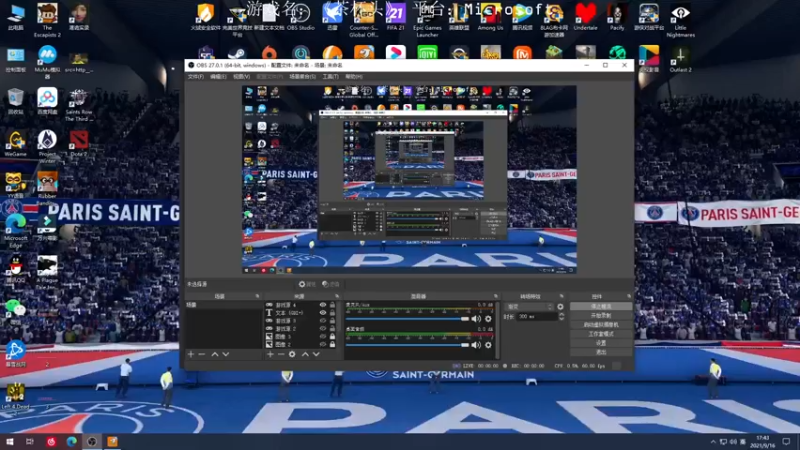800x450 pixels.
Task: Open OBS Studio desktop shortcut
Action: (301, 17)
